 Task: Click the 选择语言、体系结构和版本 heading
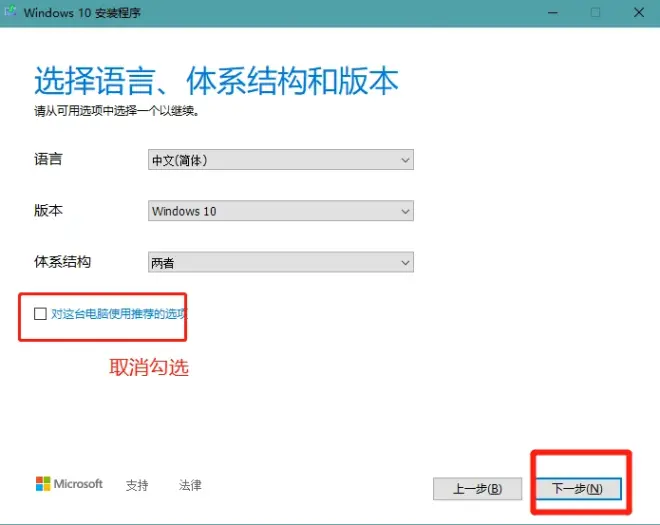pyautogui.click(x=216, y=81)
